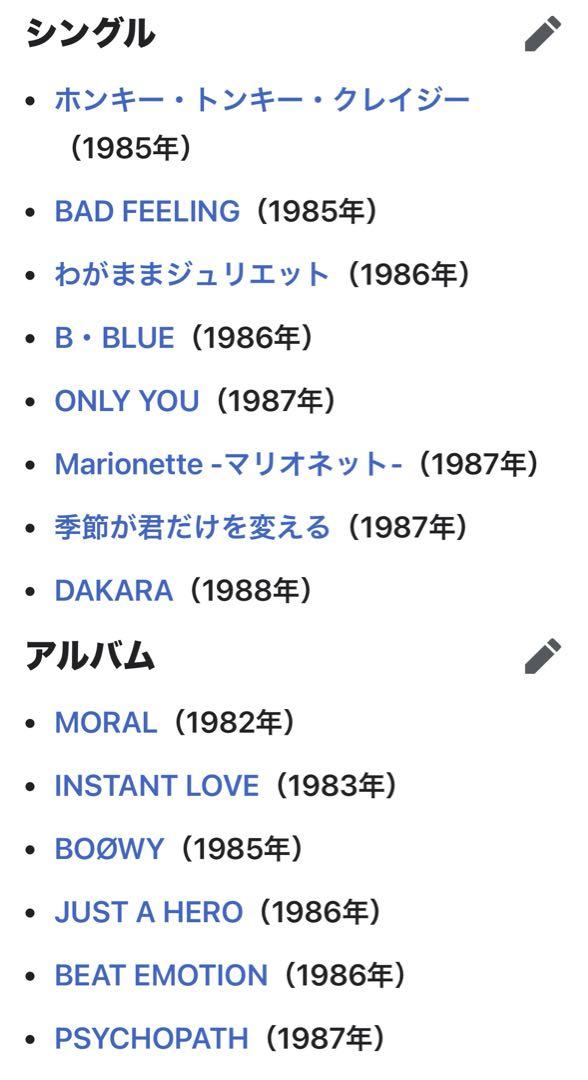Open the ホンキー・トンキー・クレイジー link
This screenshot has height=1080, width=588.
pyautogui.click(x=262, y=100)
